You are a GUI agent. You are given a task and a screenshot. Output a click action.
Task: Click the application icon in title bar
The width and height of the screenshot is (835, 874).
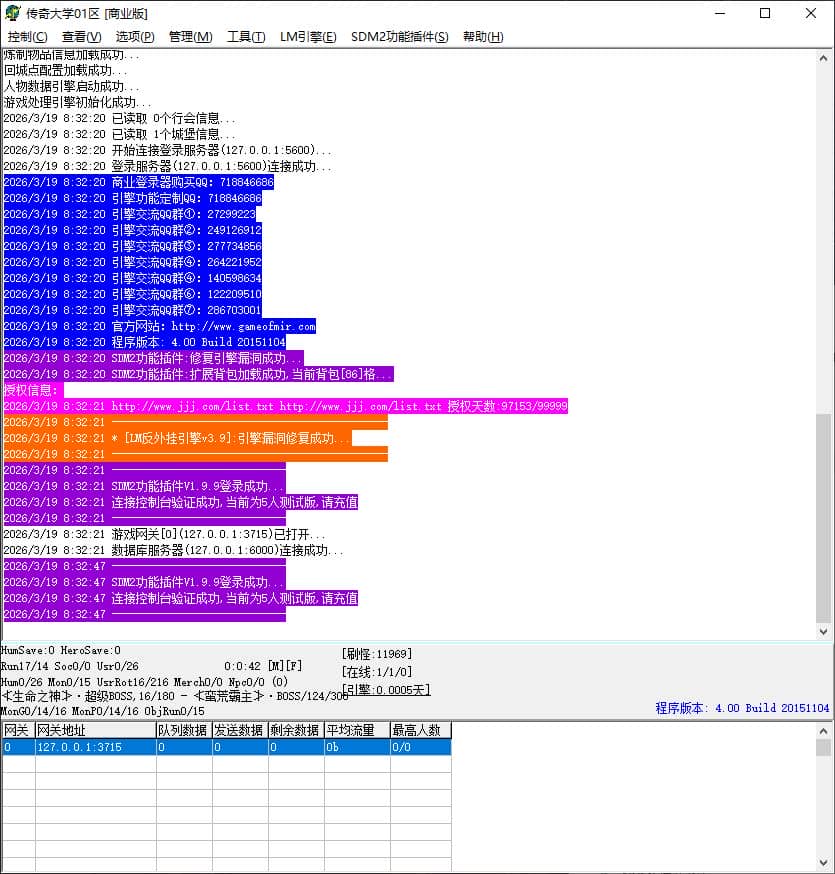click(12, 13)
